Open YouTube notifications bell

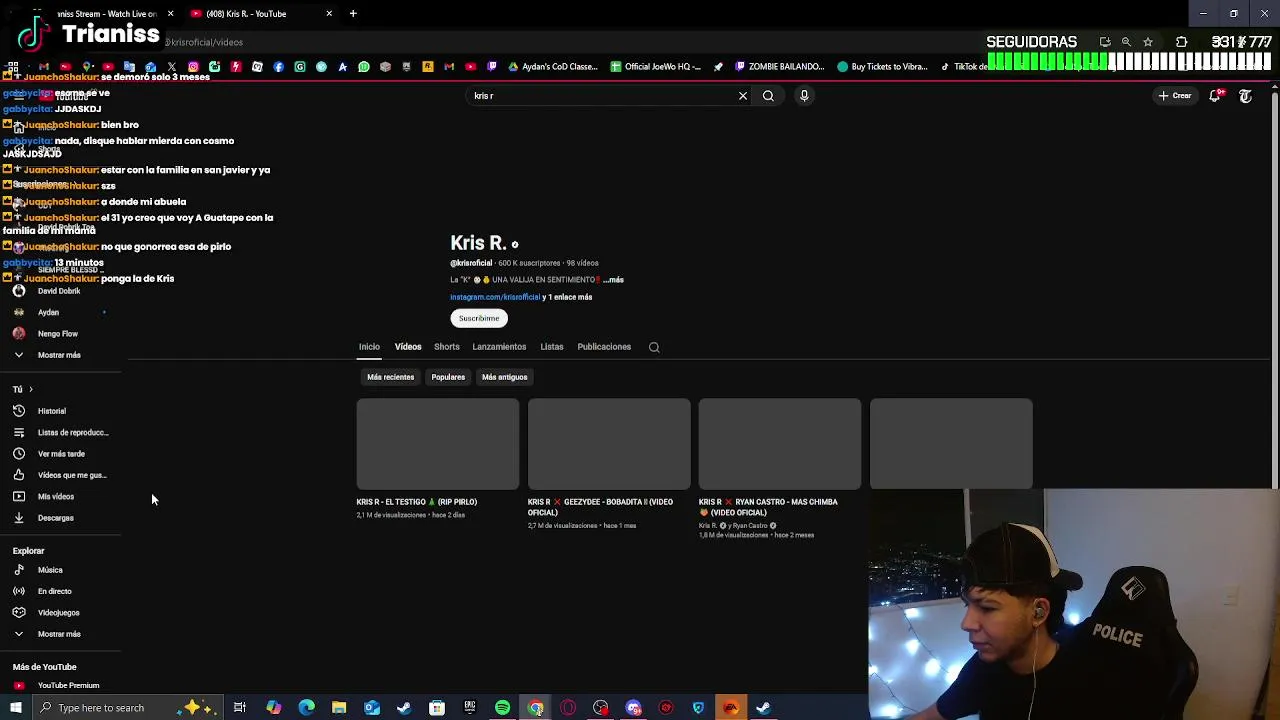pyautogui.click(x=1215, y=96)
